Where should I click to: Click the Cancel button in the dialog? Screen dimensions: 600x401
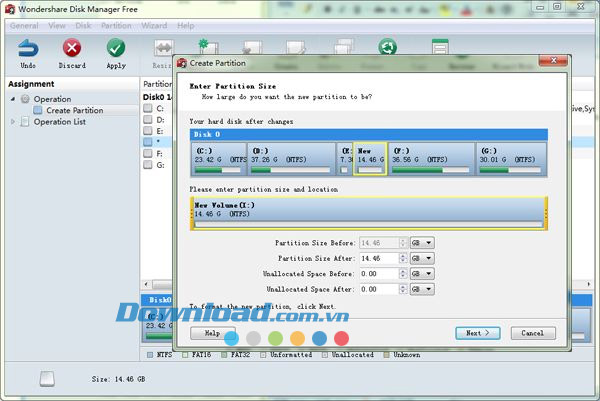[x=533, y=333]
